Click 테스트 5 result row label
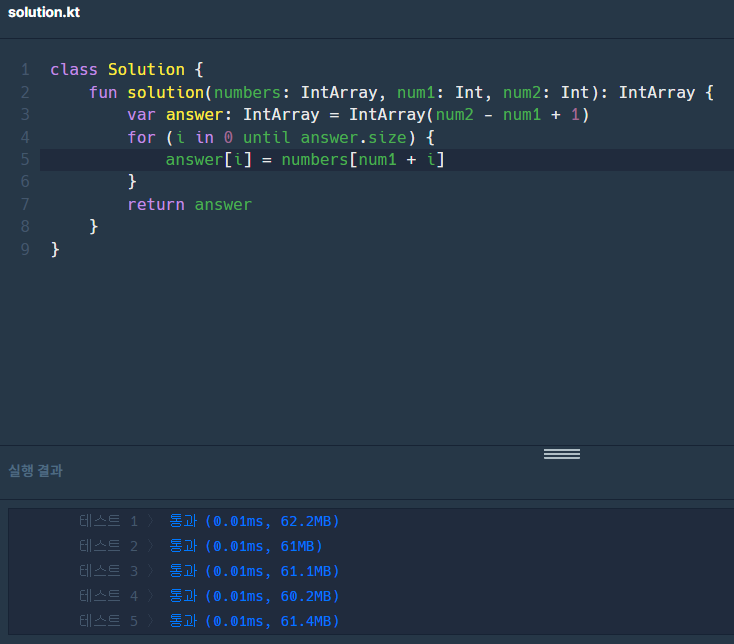734x644 pixels. pyautogui.click(x=109, y=621)
